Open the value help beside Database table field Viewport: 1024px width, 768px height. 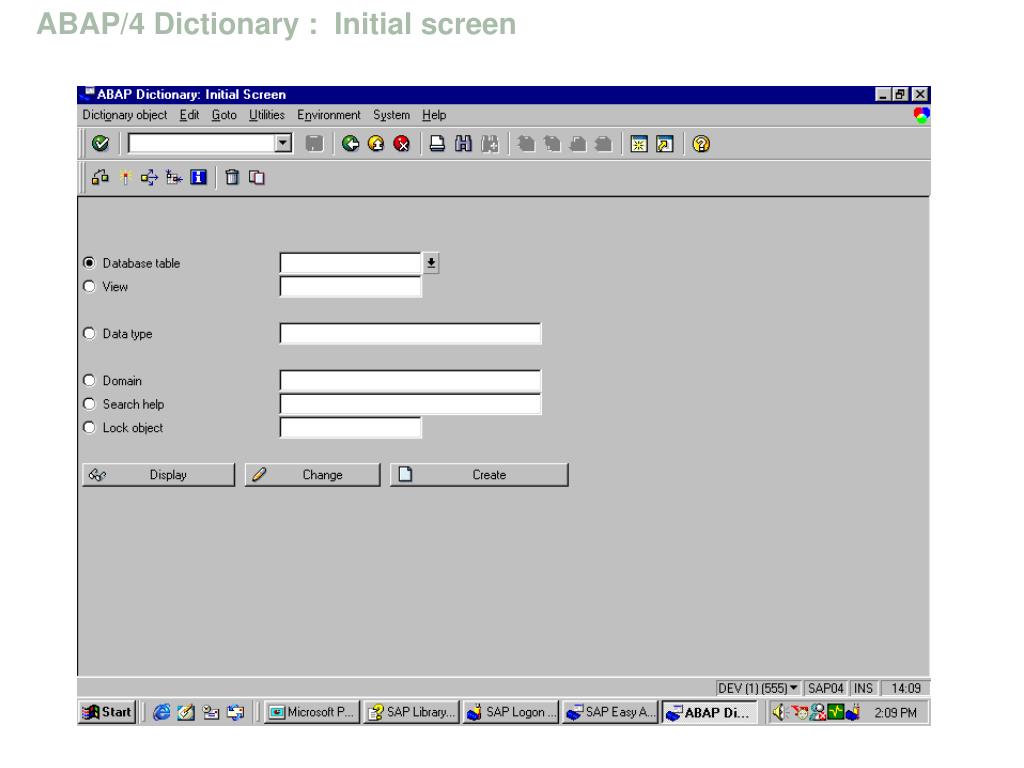click(x=431, y=263)
